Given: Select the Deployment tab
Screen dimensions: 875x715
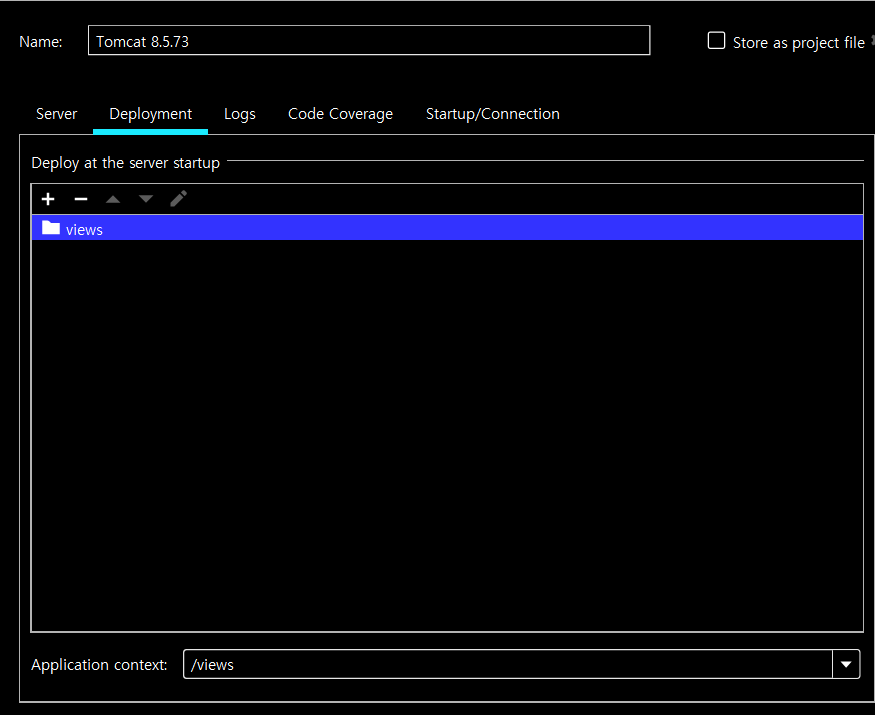Looking at the screenshot, I should [151, 114].
